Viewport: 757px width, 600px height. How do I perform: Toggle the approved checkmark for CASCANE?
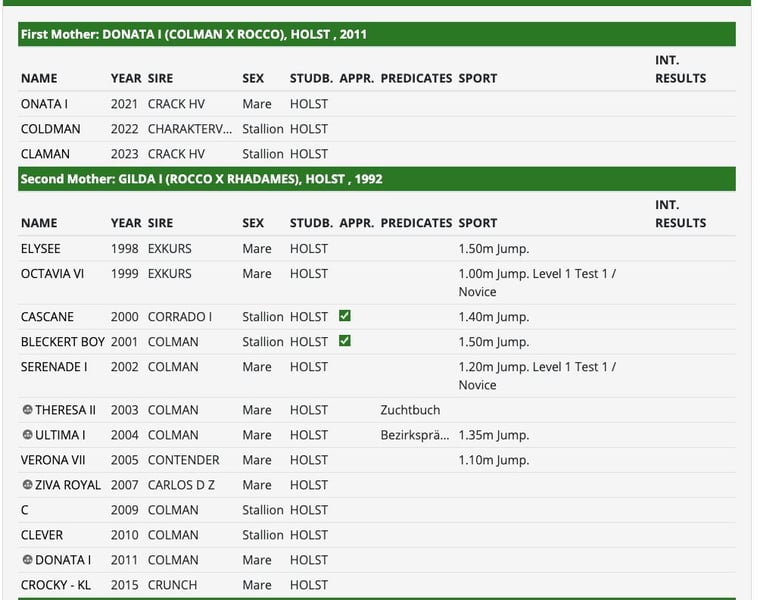click(345, 316)
